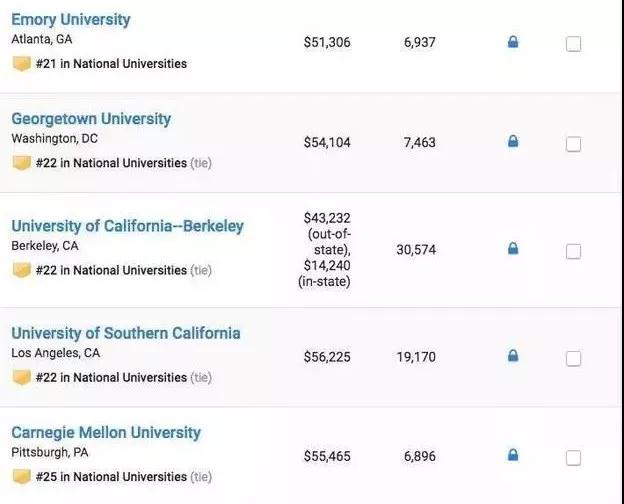
Task: Click the lock icon in Emory University row
Action: [513, 42]
